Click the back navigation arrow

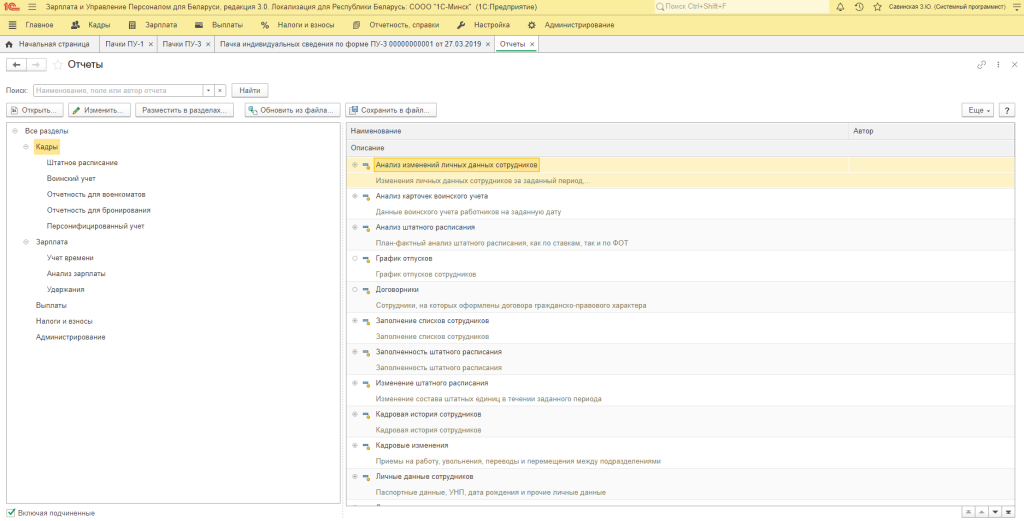coord(16,64)
